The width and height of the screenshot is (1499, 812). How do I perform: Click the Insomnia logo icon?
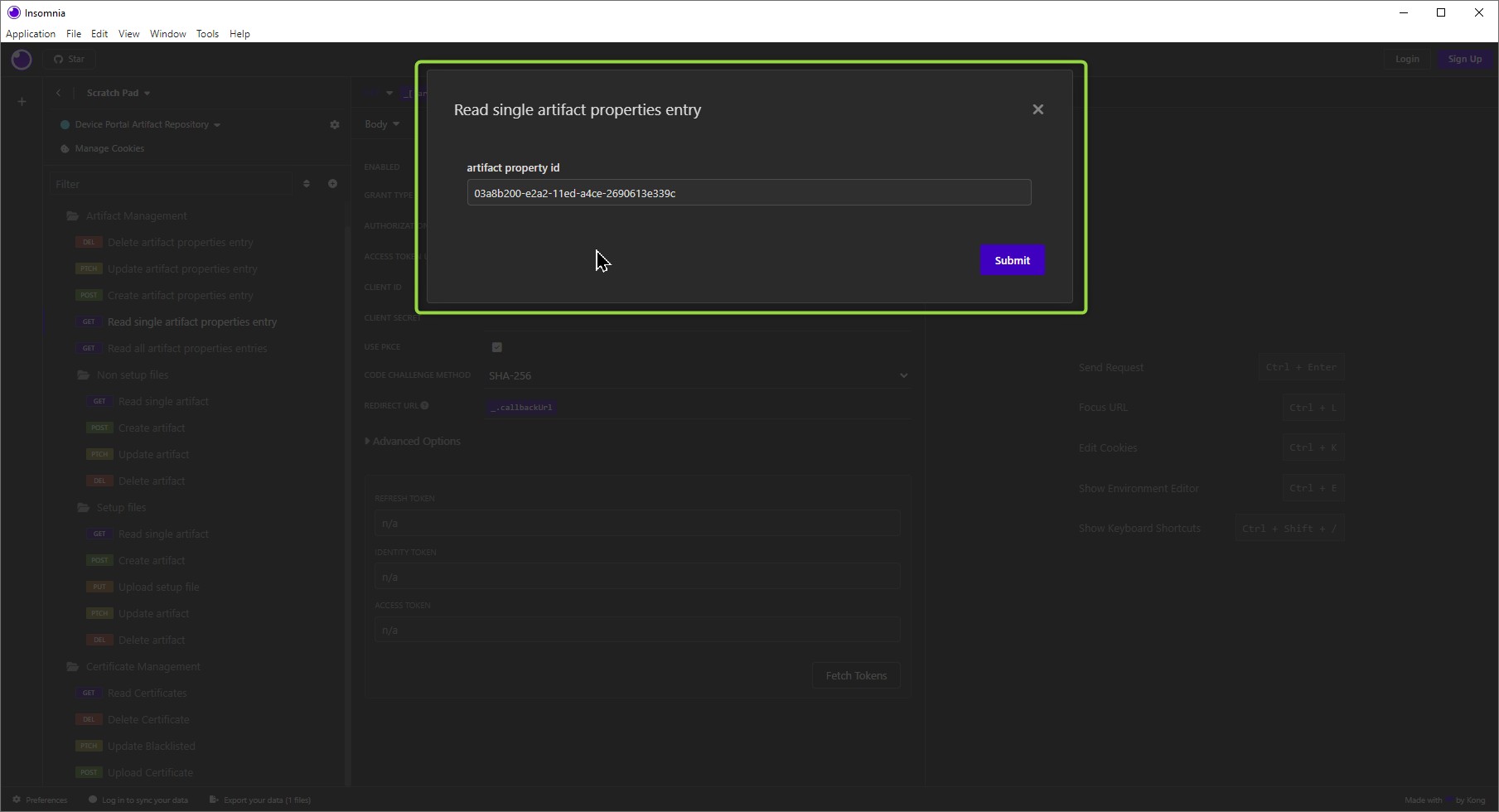[x=22, y=60]
